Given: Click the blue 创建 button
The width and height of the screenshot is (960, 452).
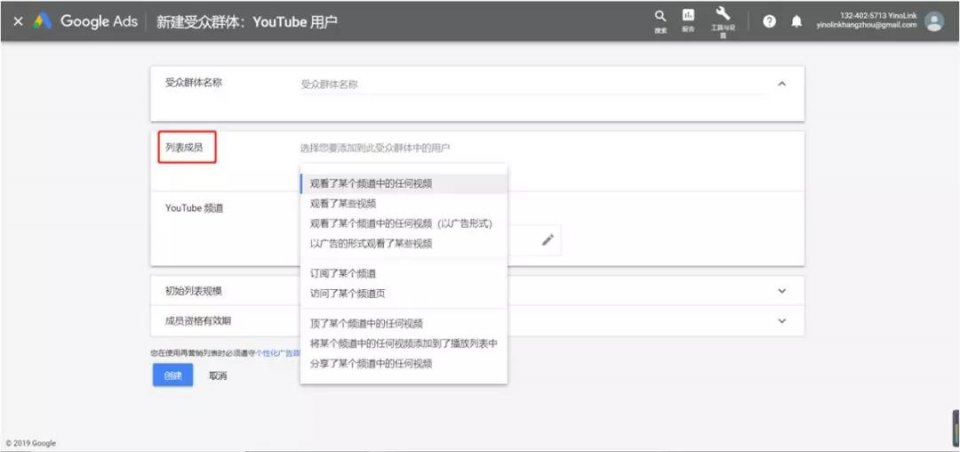Looking at the screenshot, I should 173,375.
